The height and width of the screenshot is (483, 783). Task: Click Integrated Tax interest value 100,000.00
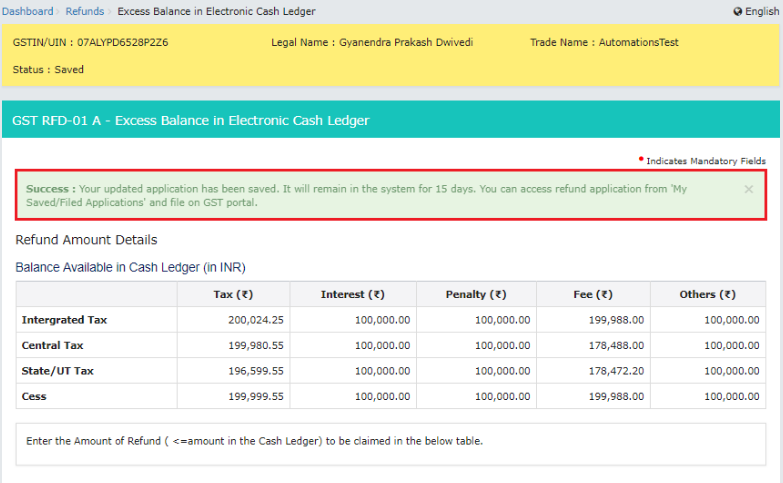point(383,320)
